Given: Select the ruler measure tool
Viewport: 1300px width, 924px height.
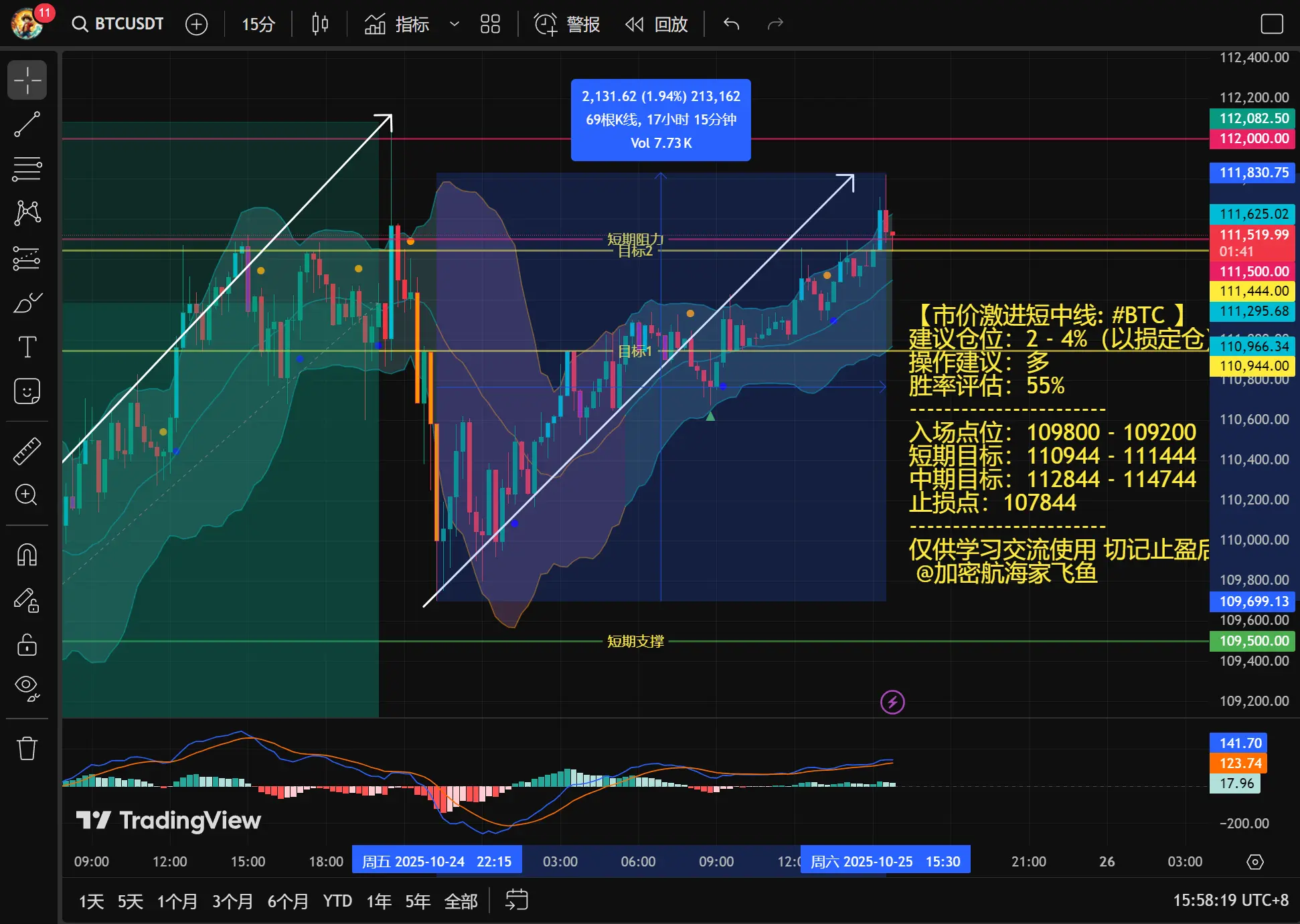Looking at the screenshot, I should pyautogui.click(x=27, y=451).
